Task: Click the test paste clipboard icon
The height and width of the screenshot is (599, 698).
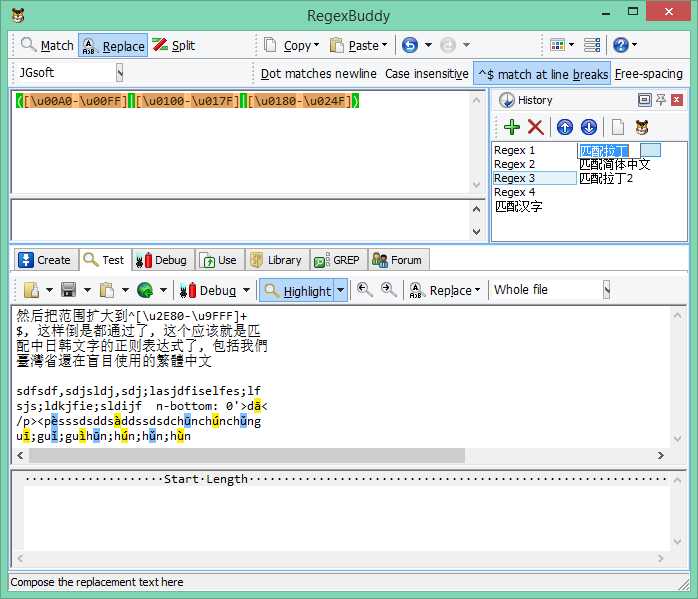Action: (107, 291)
